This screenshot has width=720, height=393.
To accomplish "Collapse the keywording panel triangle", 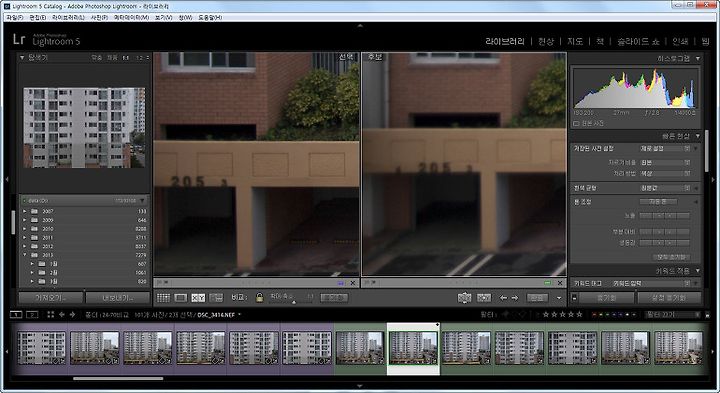I will 698,271.
